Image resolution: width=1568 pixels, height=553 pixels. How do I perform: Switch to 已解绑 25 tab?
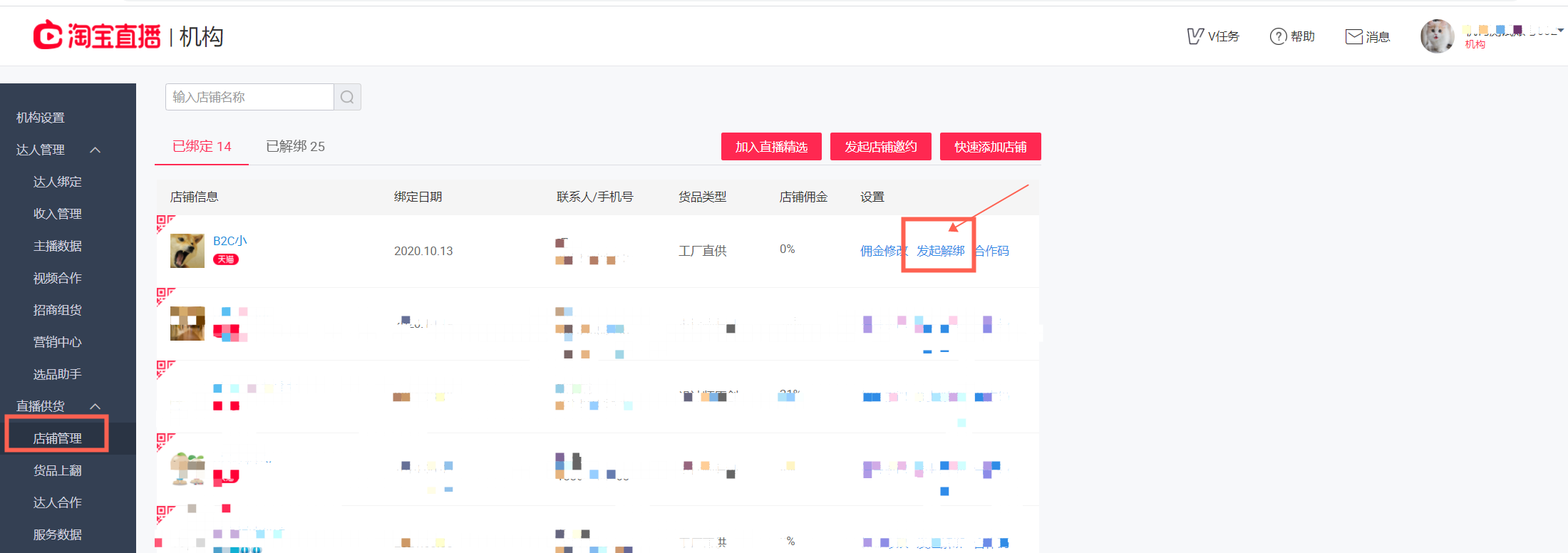point(295,146)
